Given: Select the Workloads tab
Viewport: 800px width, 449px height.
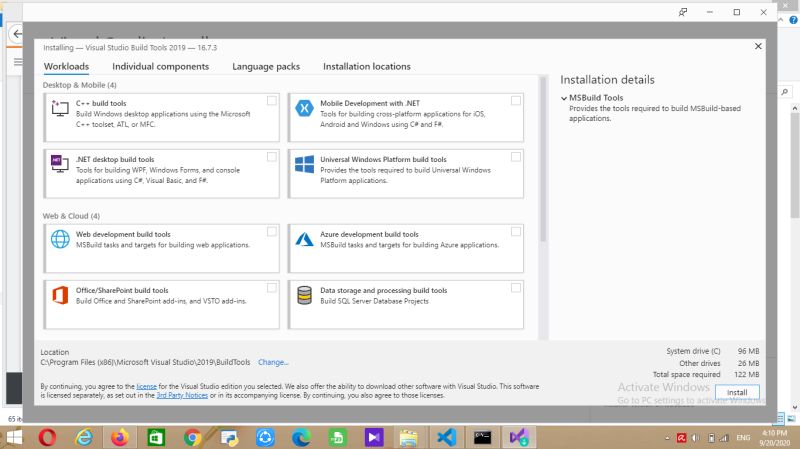Looking at the screenshot, I should [66, 66].
